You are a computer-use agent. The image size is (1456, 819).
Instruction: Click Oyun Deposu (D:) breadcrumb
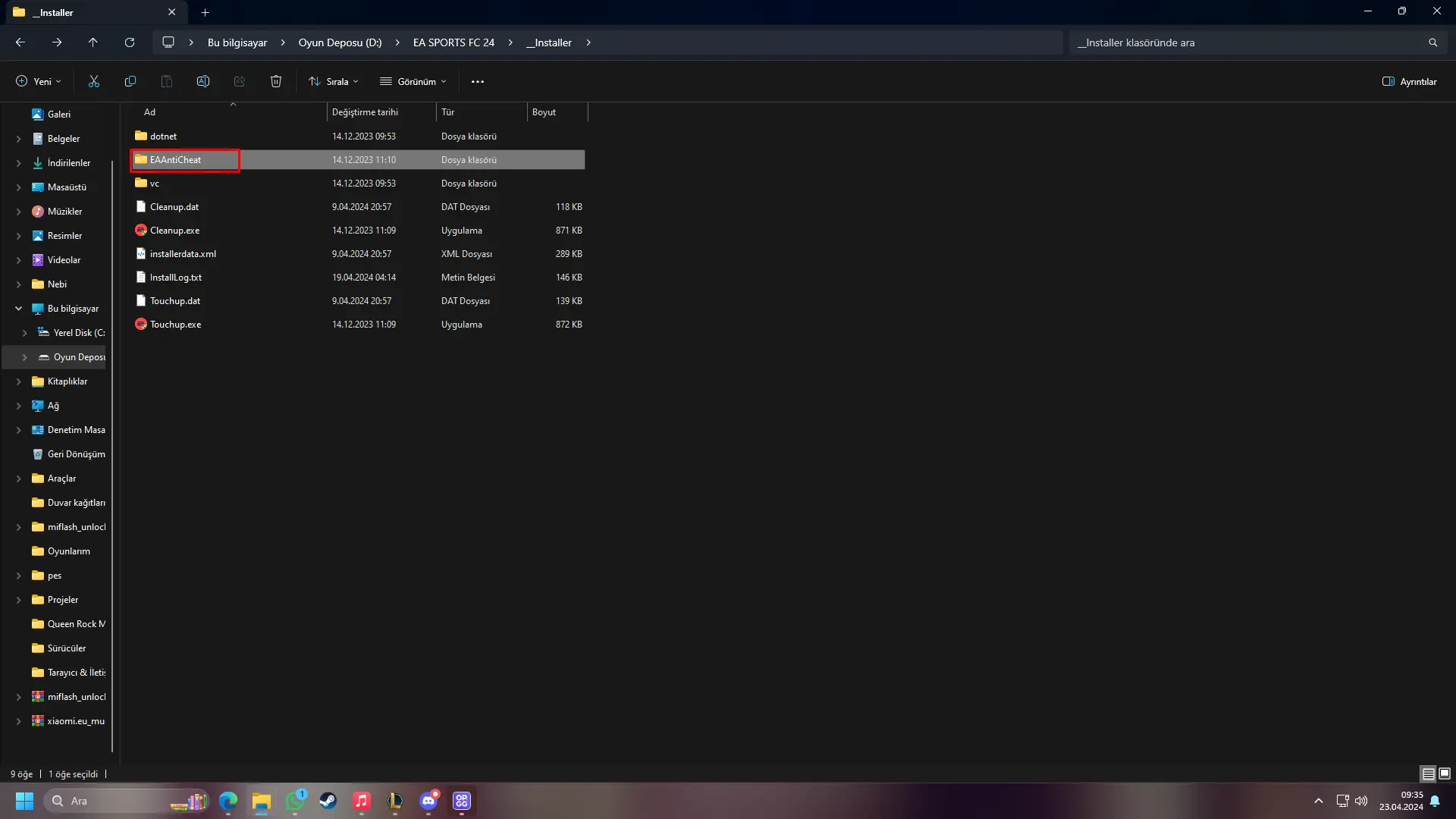340,42
